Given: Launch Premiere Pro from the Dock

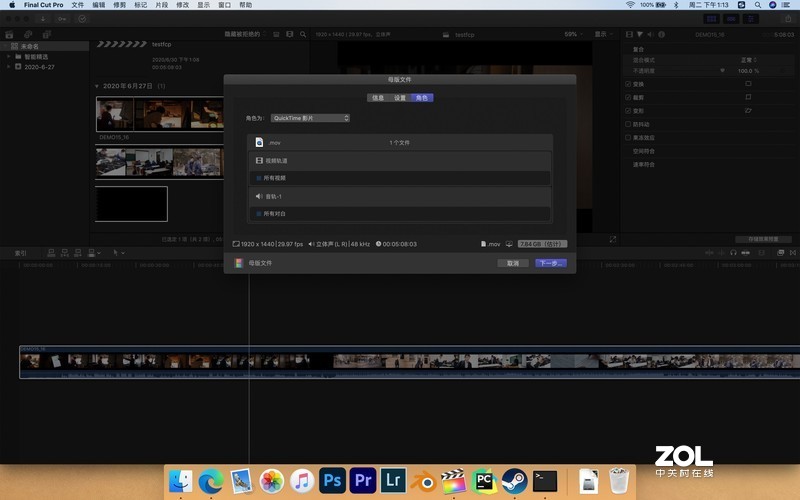Looking at the screenshot, I should click(363, 481).
